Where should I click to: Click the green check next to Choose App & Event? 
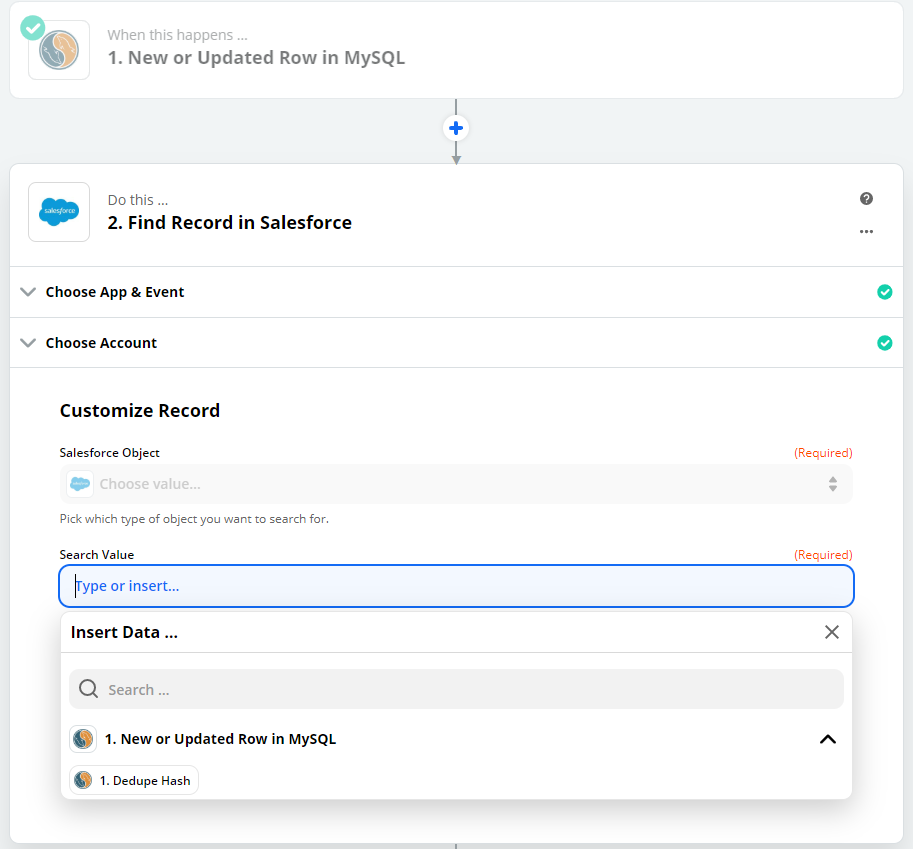[x=884, y=292]
